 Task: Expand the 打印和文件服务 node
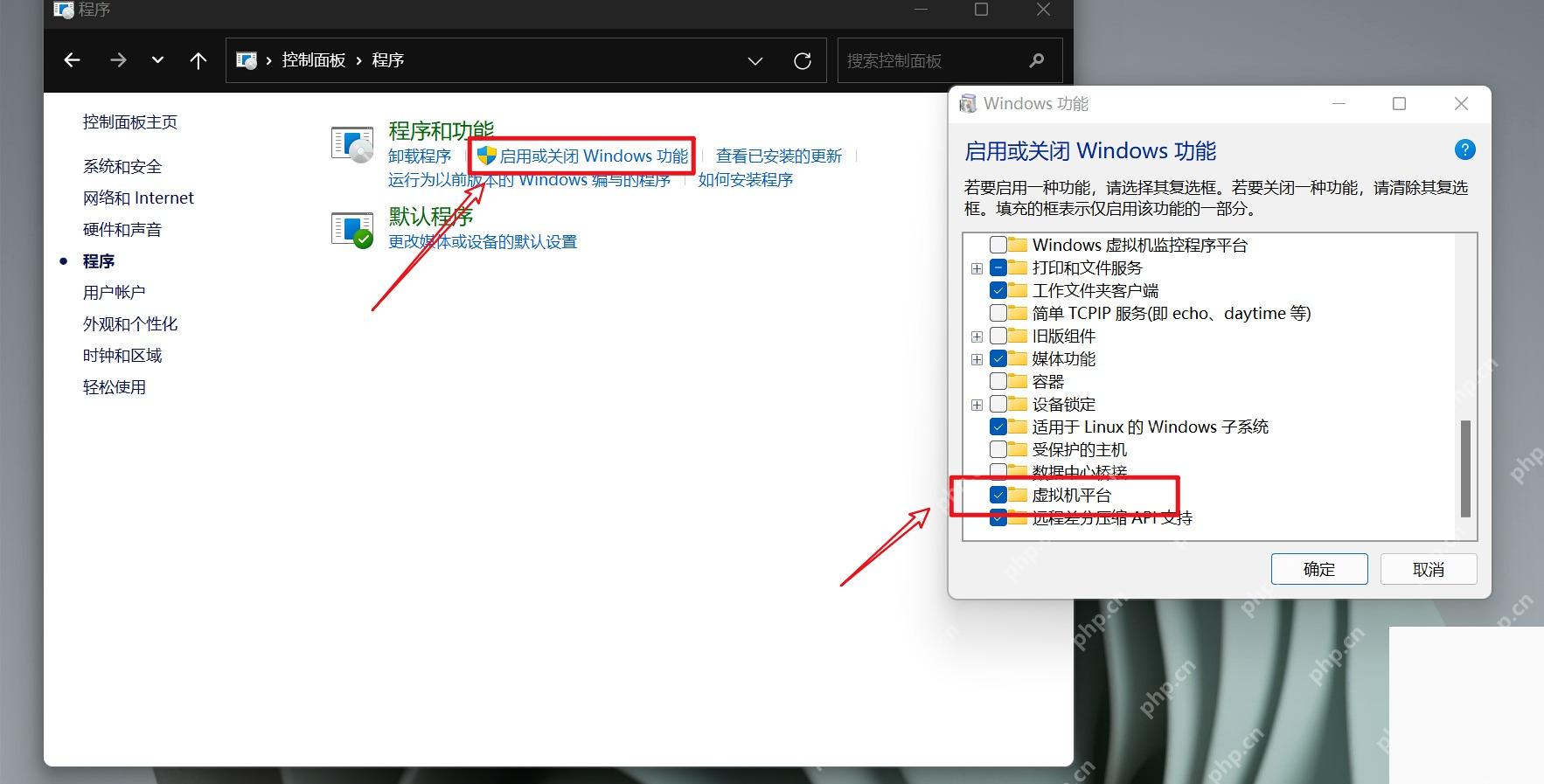(x=977, y=268)
